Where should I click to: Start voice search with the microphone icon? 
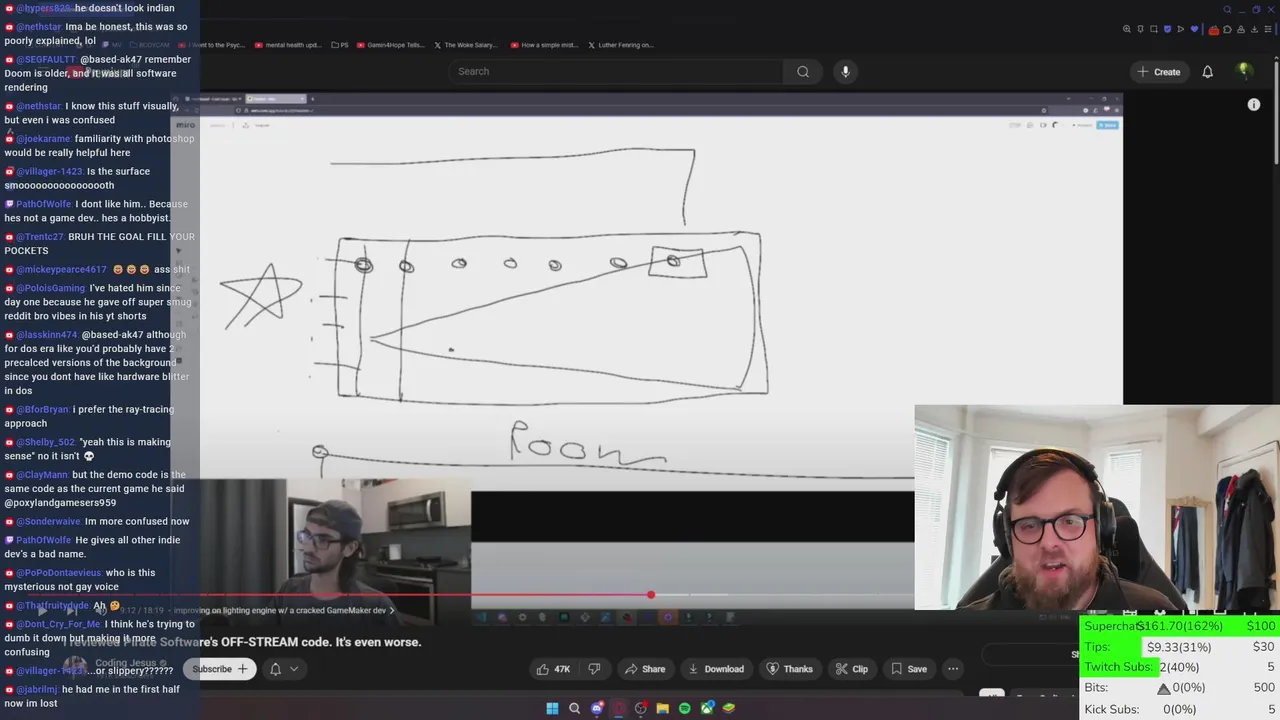845,71
